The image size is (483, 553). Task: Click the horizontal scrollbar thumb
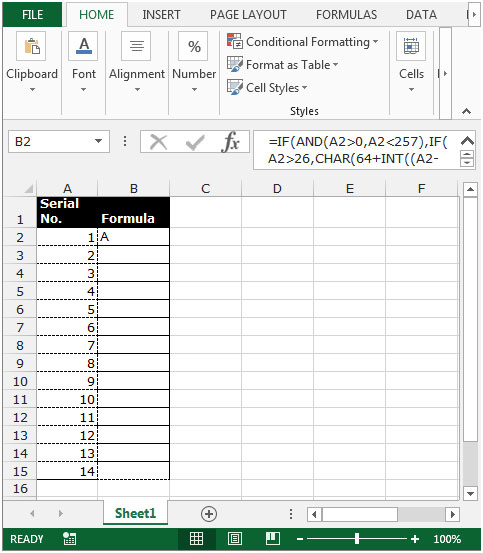point(360,515)
